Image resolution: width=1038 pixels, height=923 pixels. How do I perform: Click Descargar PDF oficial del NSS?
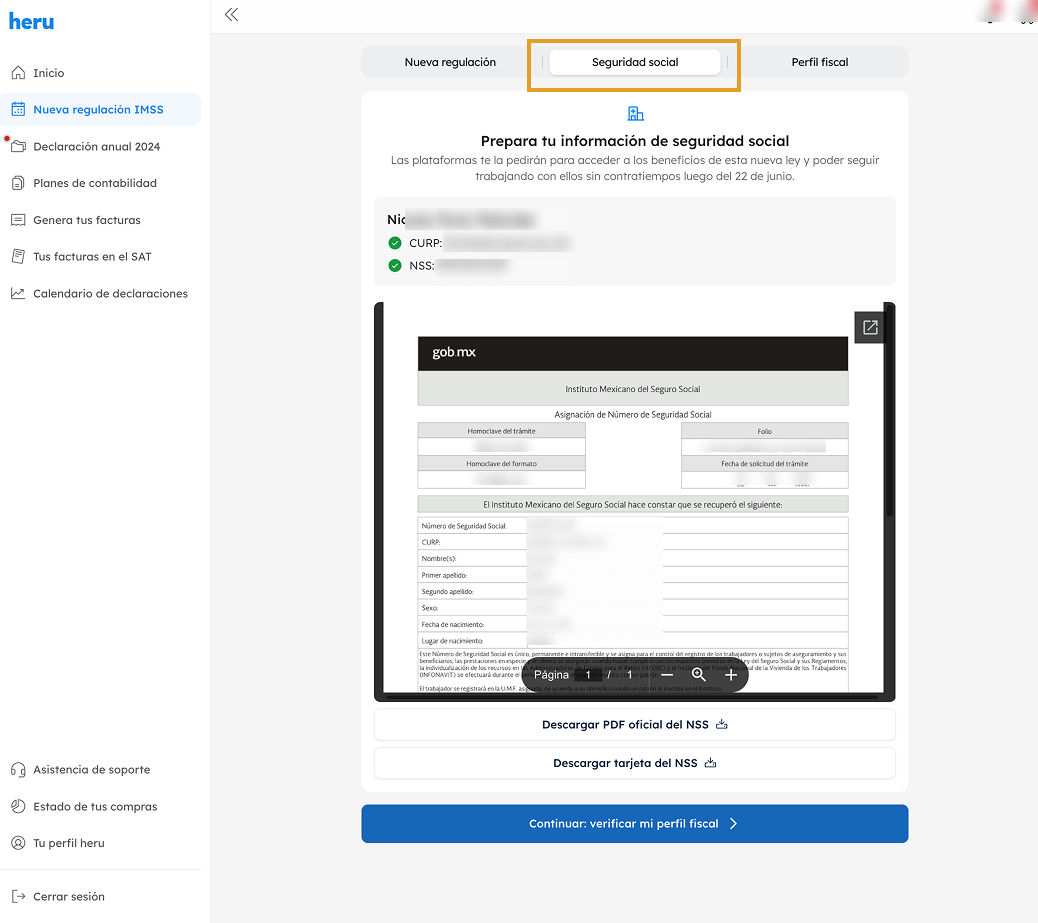tap(635, 724)
